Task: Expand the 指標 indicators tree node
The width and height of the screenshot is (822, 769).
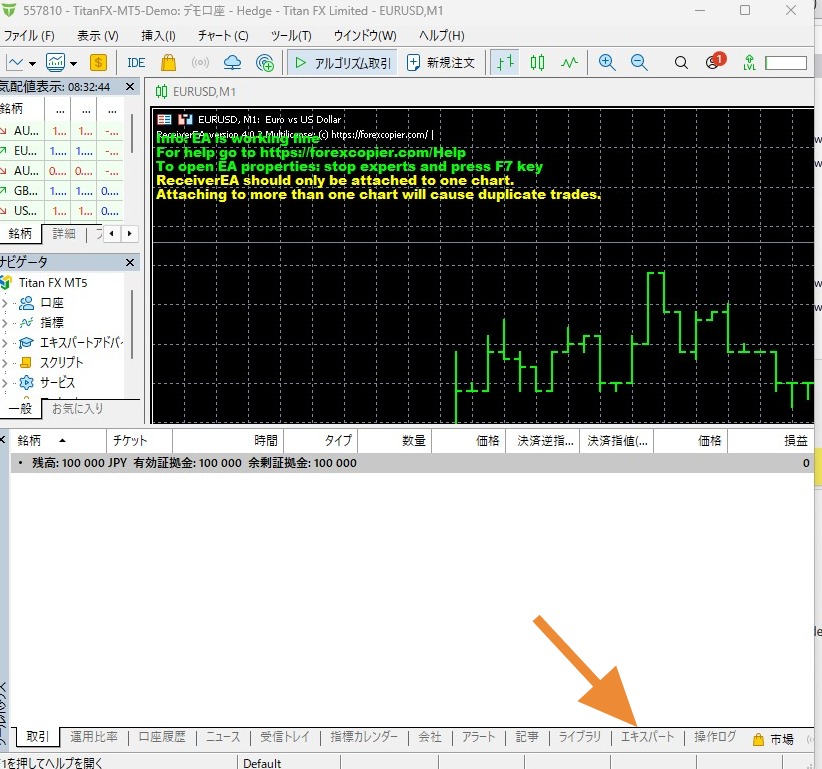Action: pos(4,323)
